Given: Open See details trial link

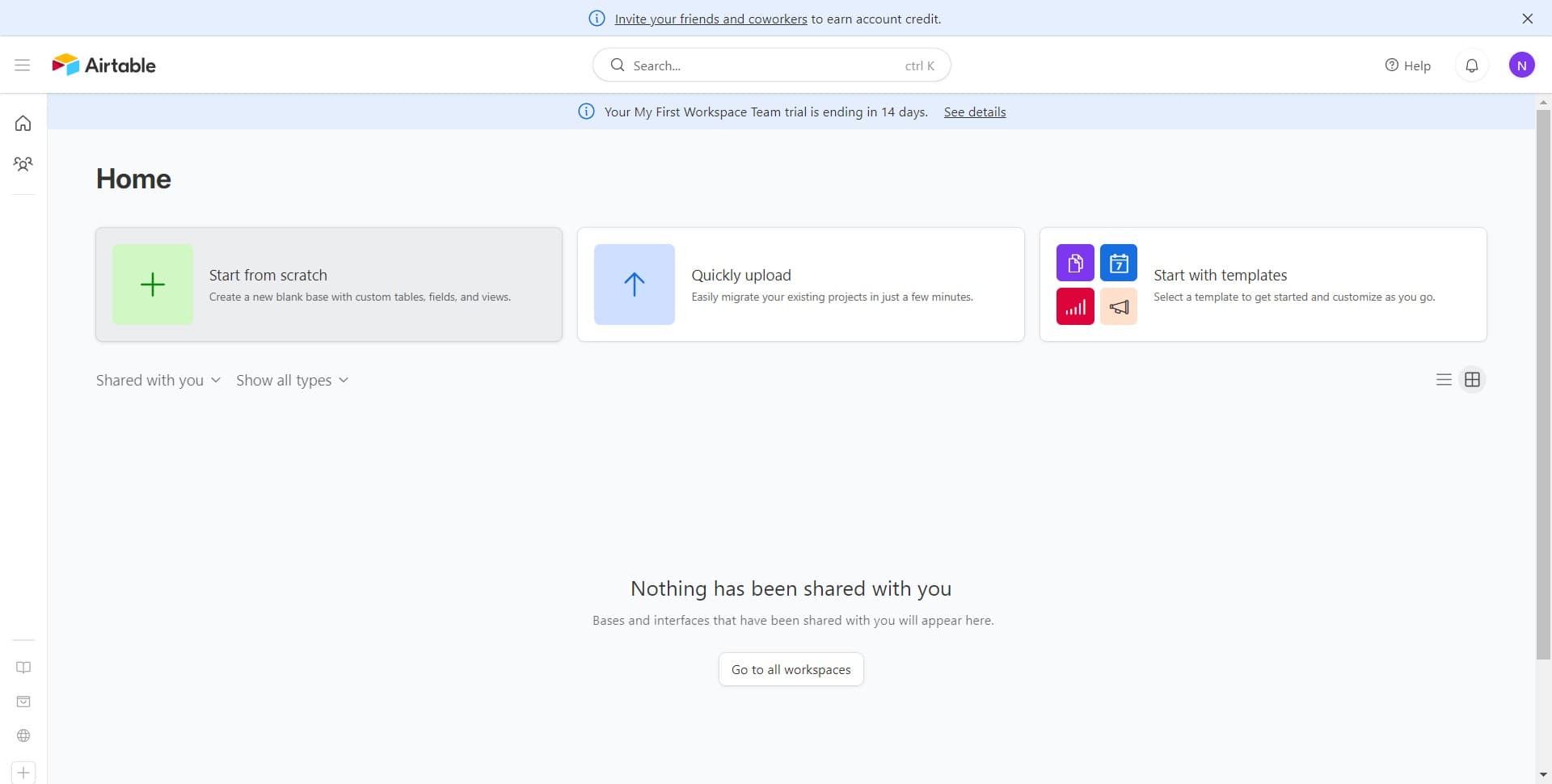Looking at the screenshot, I should (974, 112).
